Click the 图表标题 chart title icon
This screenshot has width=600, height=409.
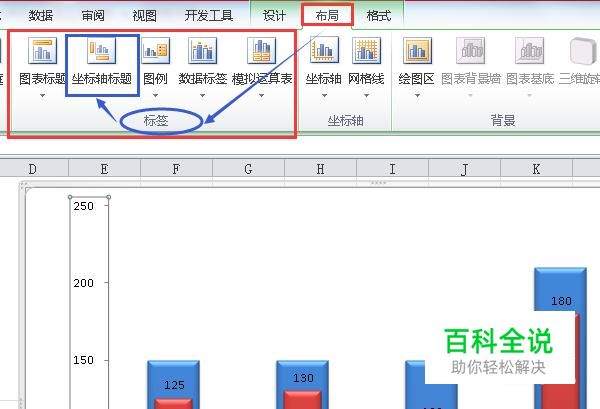coord(42,51)
